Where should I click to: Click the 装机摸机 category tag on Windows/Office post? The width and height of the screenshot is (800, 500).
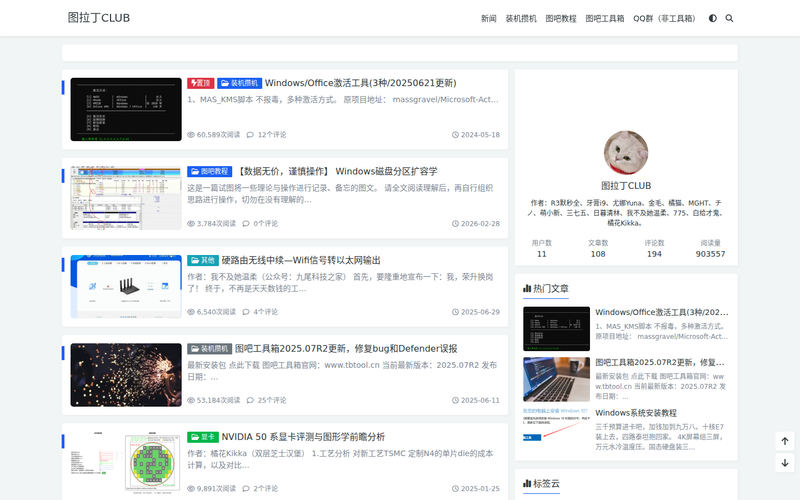[240, 83]
